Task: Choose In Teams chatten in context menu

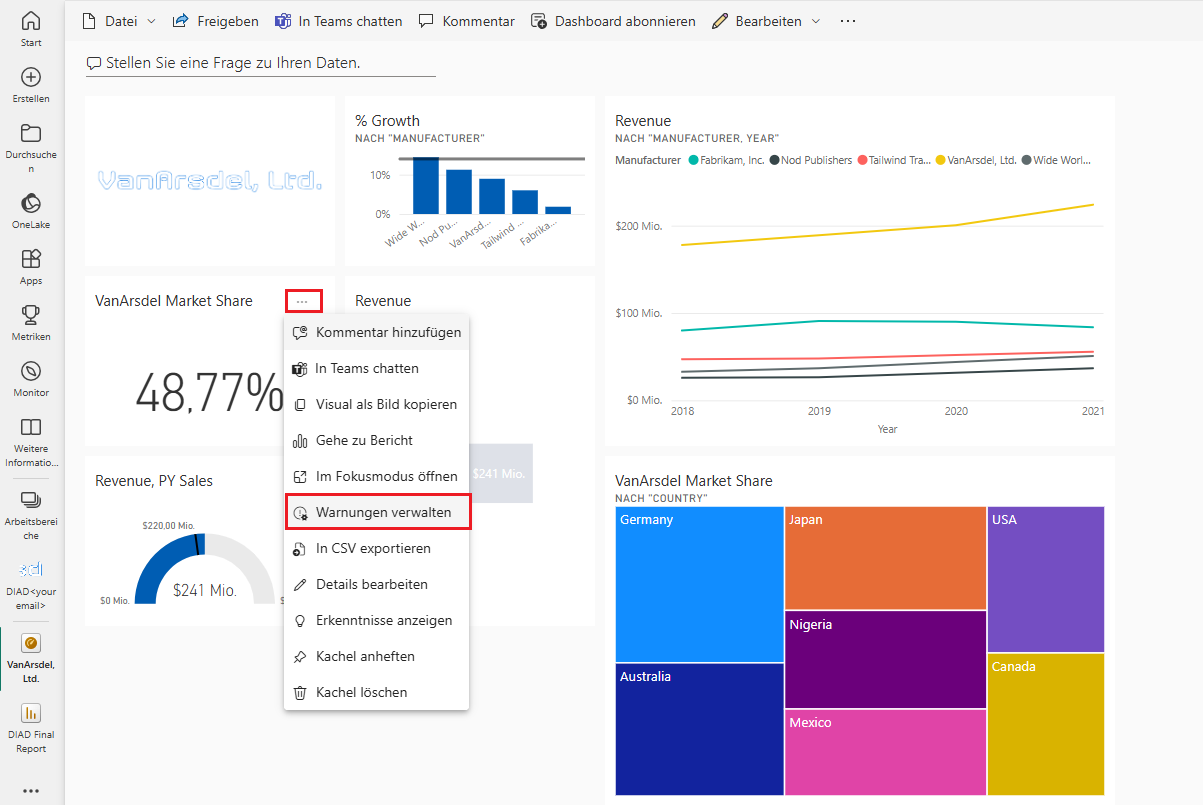Action: pyautogui.click(x=377, y=368)
